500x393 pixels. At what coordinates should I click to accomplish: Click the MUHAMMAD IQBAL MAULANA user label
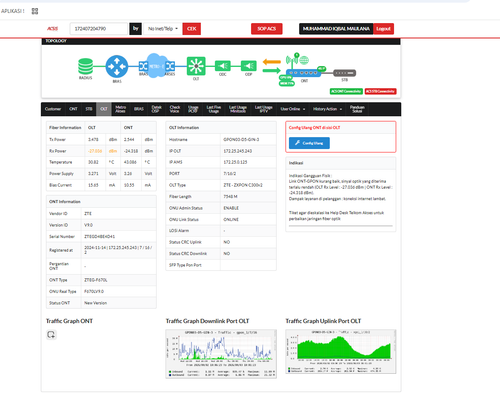coord(336,29)
